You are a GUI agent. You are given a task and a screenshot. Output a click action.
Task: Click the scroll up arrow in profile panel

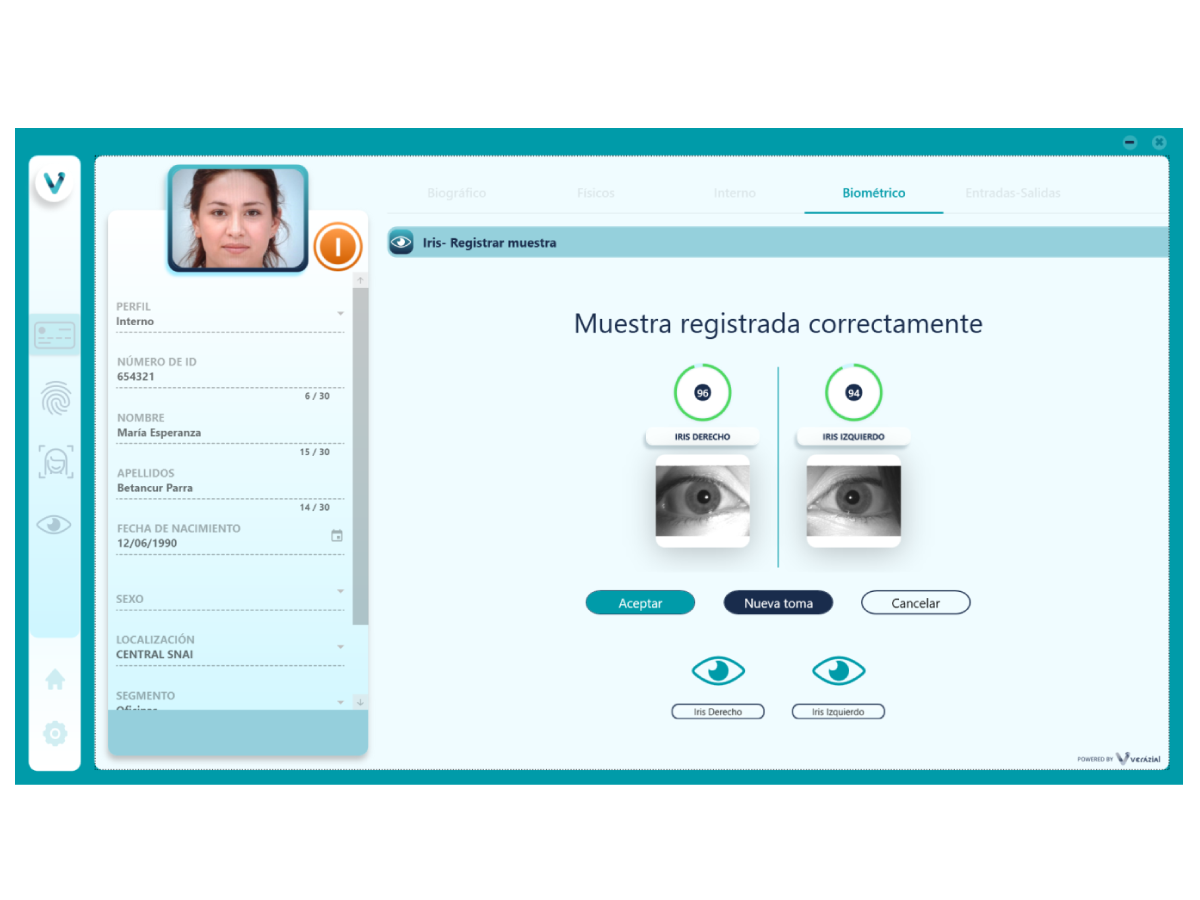coord(361,280)
